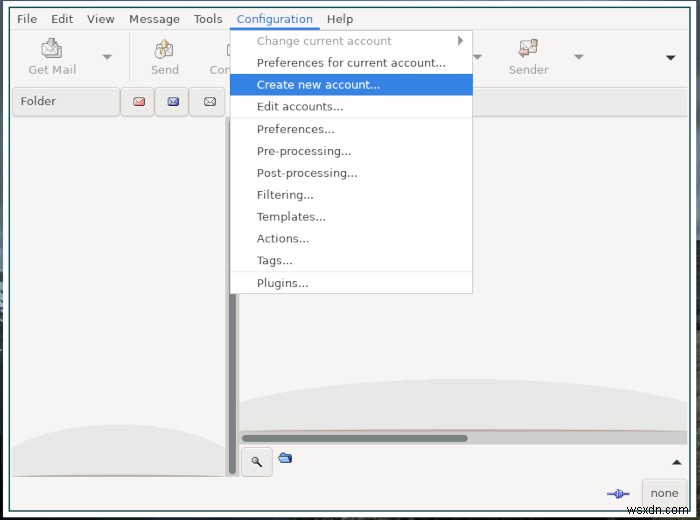Open the Help menu
Screen dimensions: 700x520
tap(340, 19)
